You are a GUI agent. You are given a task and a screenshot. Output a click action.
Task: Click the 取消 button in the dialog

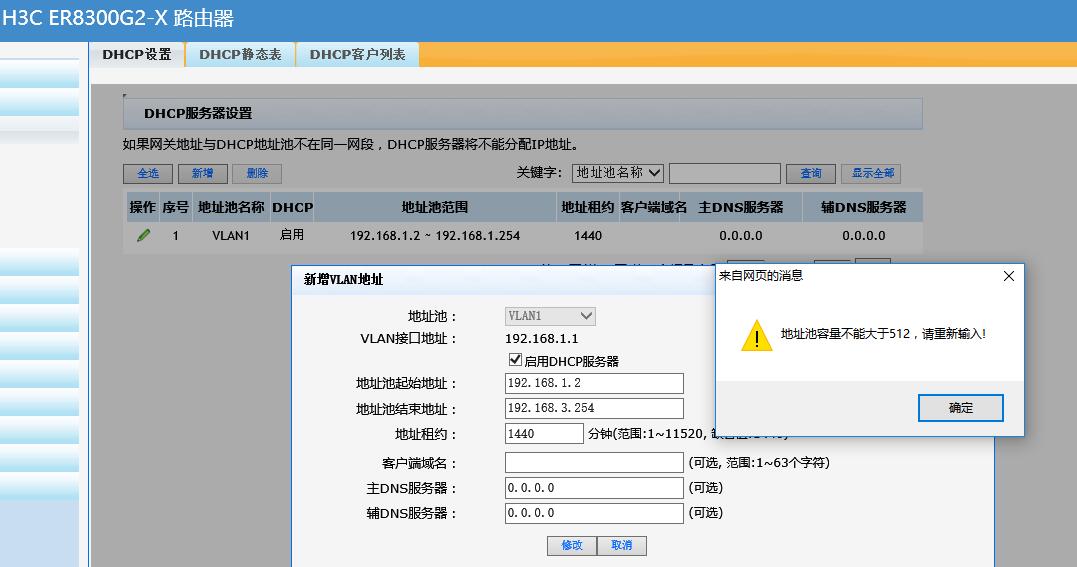[x=622, y=545]
